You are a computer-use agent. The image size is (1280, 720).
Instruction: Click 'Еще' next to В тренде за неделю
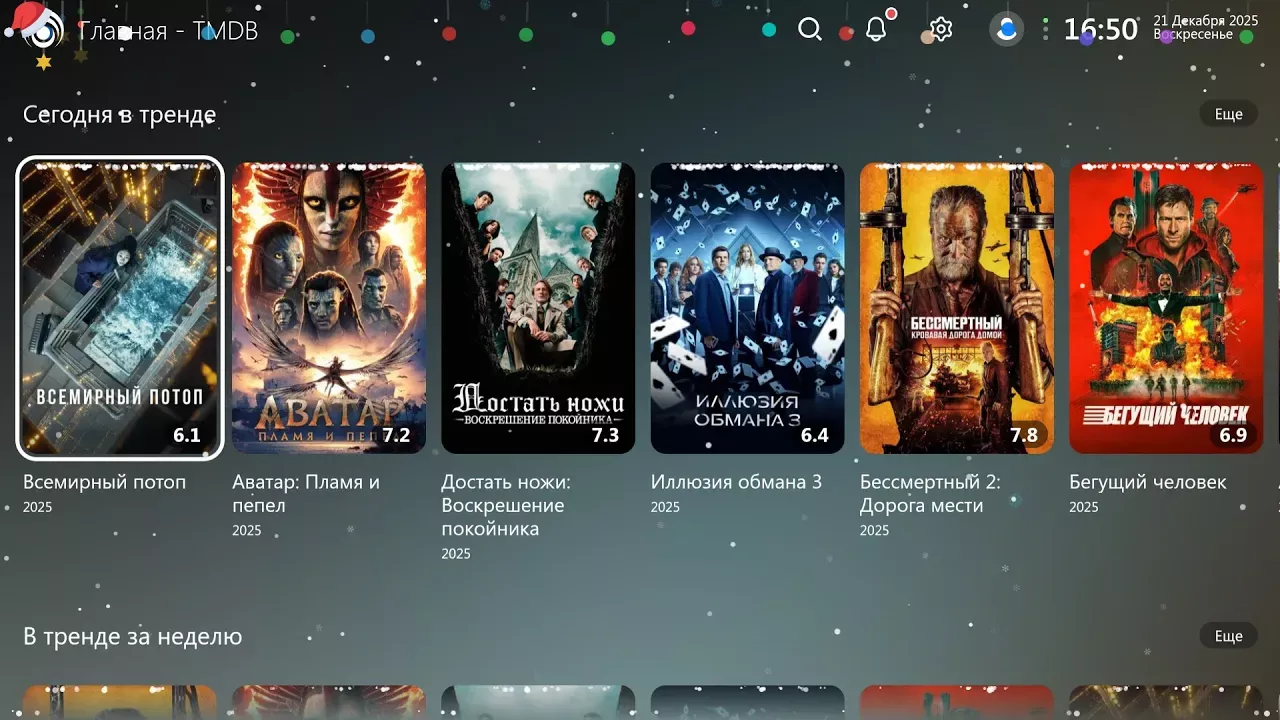[1228, 636]
